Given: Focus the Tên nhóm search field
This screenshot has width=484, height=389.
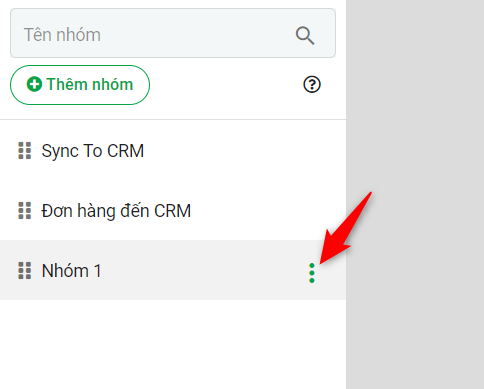Looking at the screenshot, I should (x=173, y=33).
